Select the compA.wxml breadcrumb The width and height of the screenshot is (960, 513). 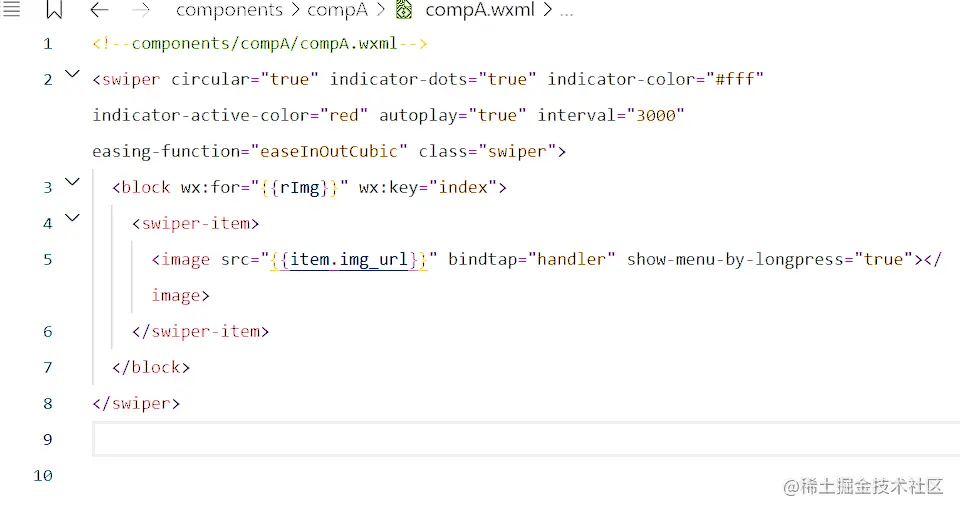click(479, 10)
